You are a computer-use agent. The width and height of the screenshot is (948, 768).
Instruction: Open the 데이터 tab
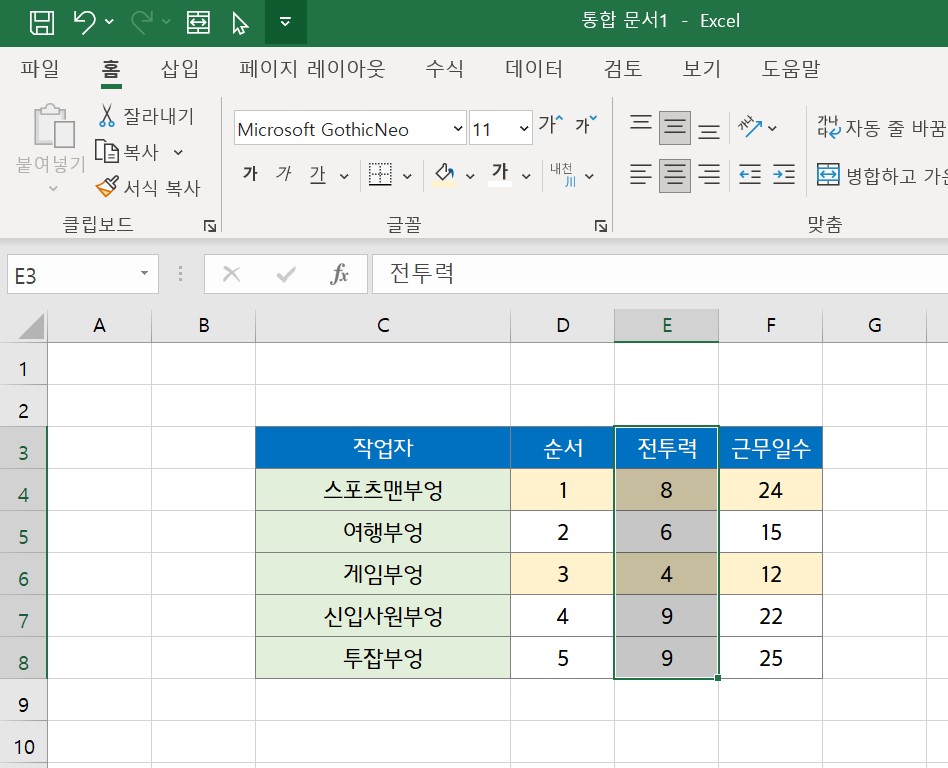534,69
